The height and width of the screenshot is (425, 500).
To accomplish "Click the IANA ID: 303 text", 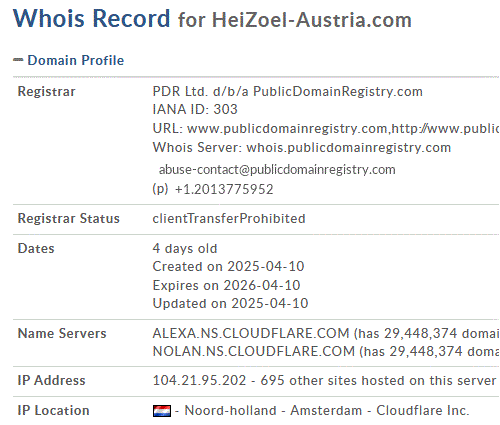I will pos(195,109).
